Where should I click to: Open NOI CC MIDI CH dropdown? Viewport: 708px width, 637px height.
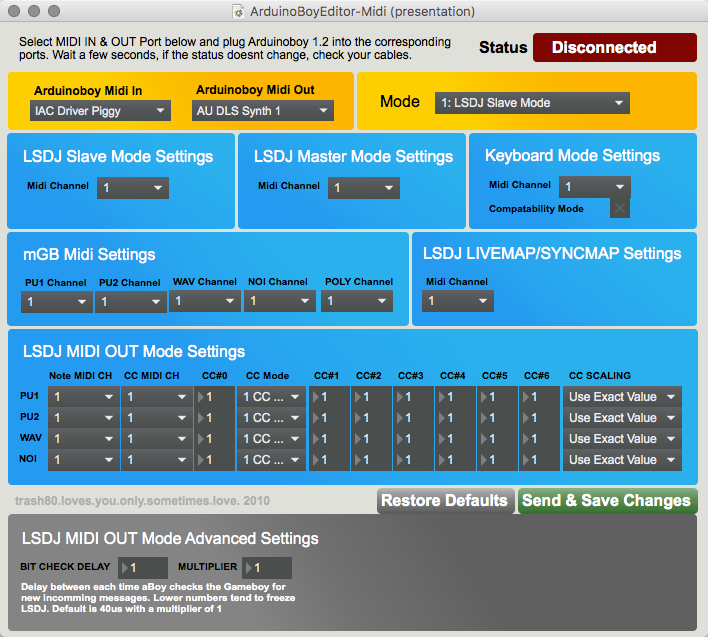click(x=157, y=460)
